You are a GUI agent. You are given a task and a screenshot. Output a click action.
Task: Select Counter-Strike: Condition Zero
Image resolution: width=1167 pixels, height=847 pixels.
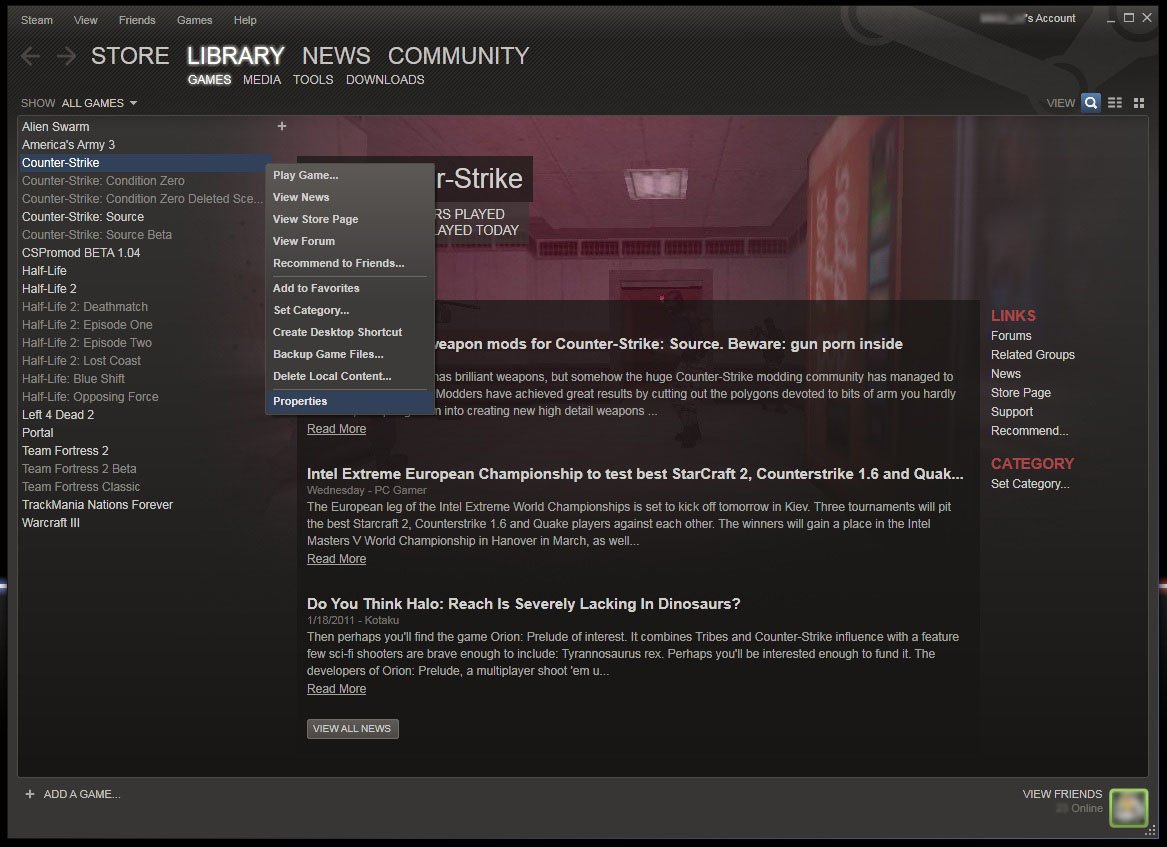tap(103, 181)
